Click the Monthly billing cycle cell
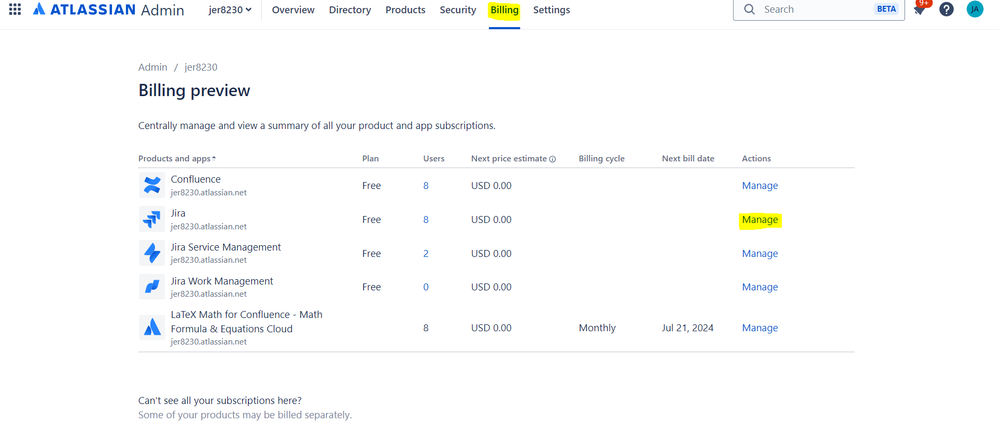This screenshot has width=999, height=422. 597,328
